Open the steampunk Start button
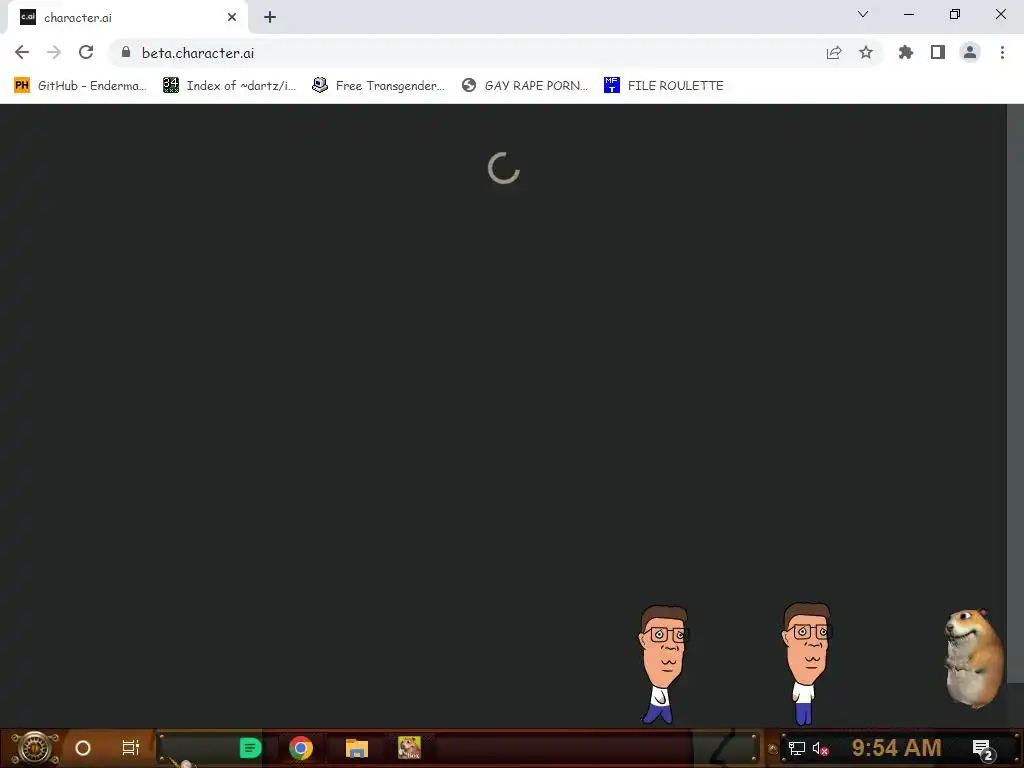The image size is (1024, 768). 35,748
